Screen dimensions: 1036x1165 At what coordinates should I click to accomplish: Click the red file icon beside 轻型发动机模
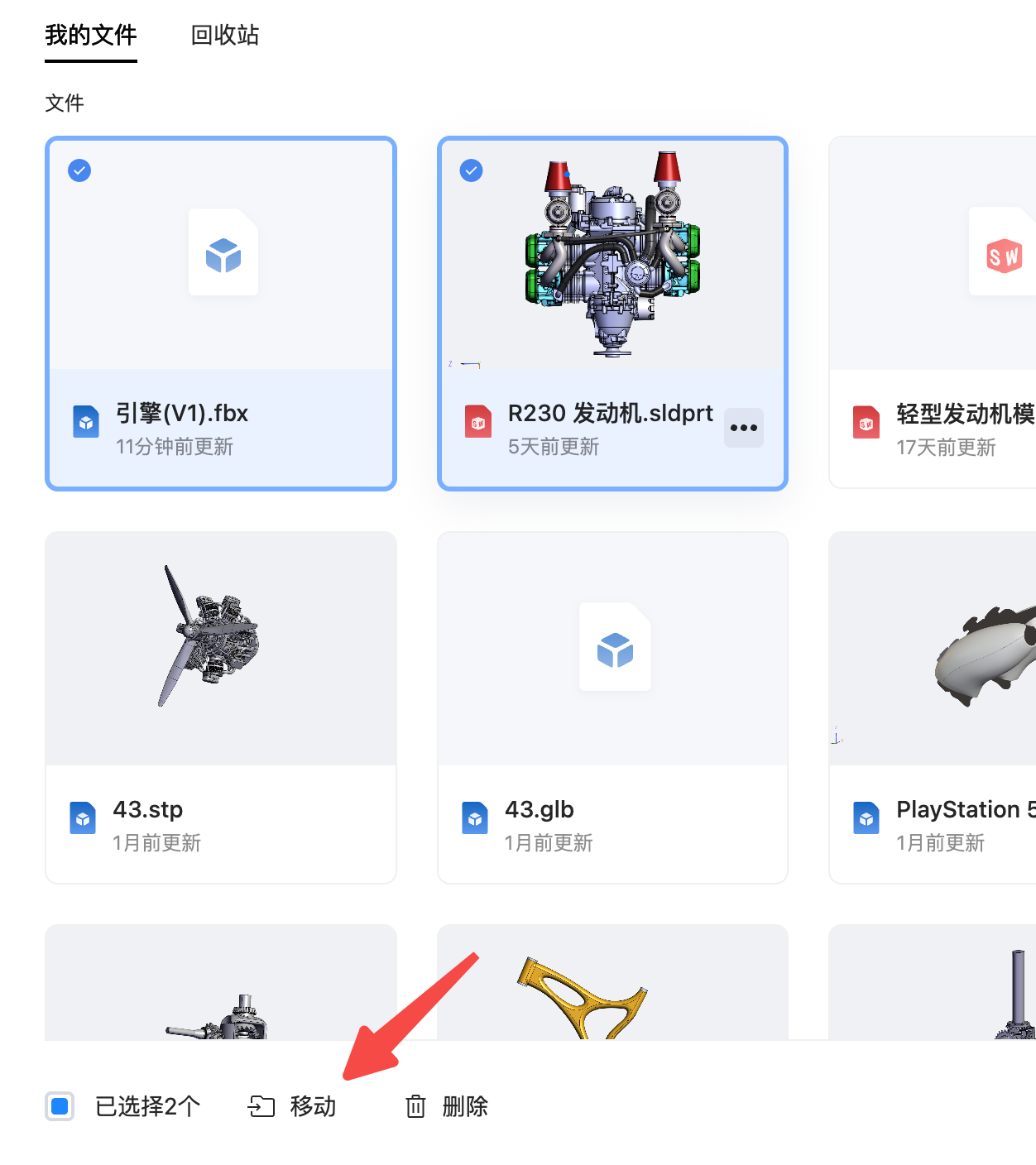click(x=866, y=422)
